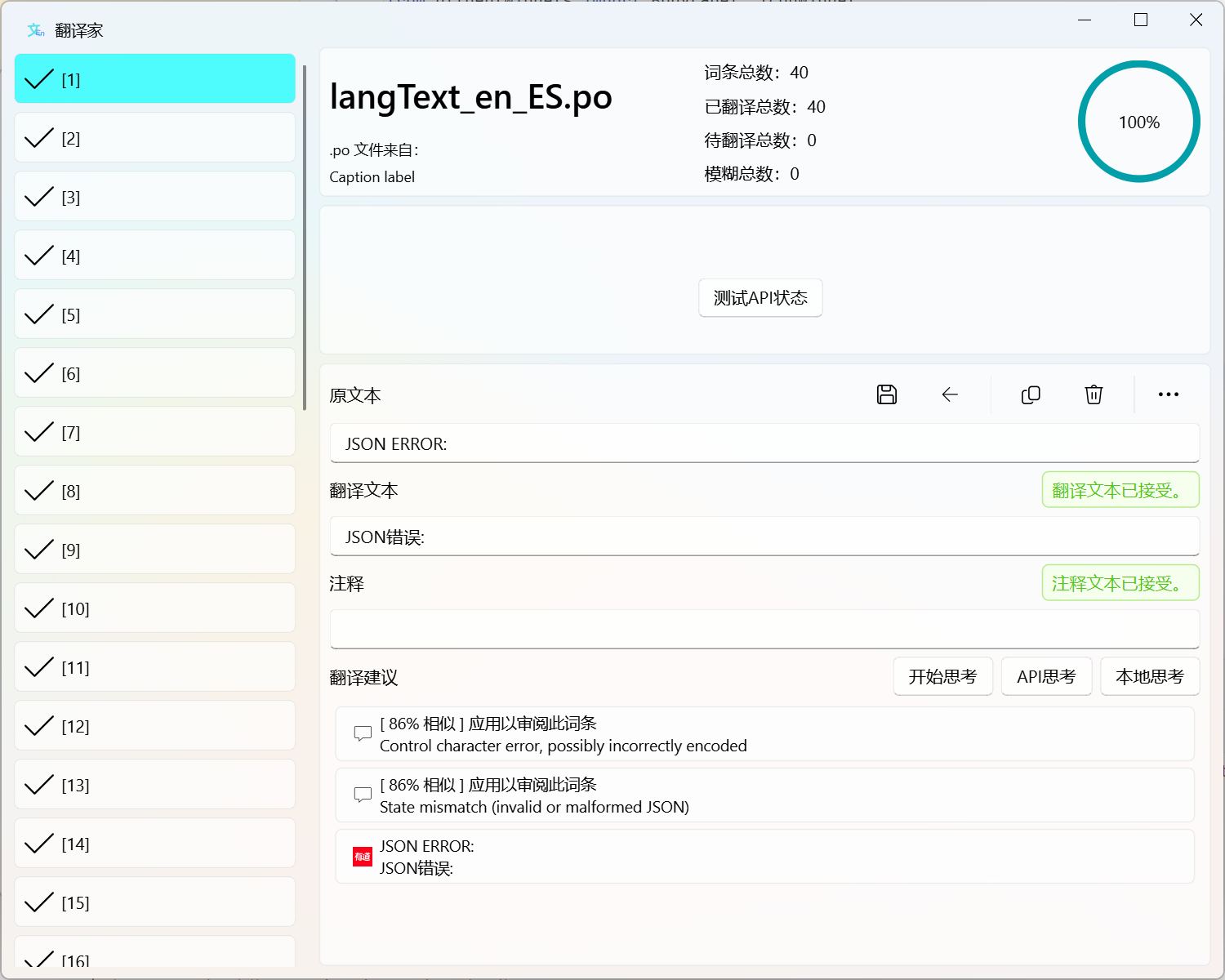The height and width of the screenshot is (980, 1225).
Task: Click the 'Caption label' text
Action: point(372,177)
